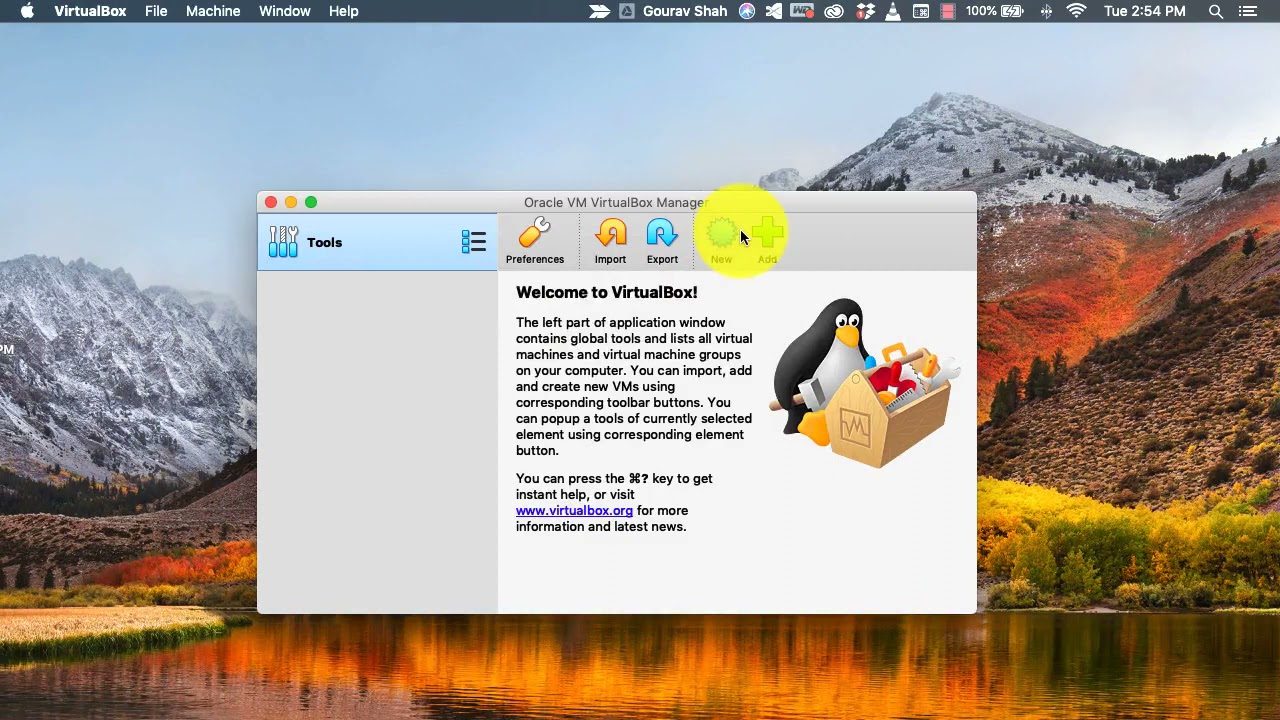Image resolution: width=1280 pixels, height=720 pixels.
Task: Click the double-arrow menu bar icon
Action: click(599, 11)
